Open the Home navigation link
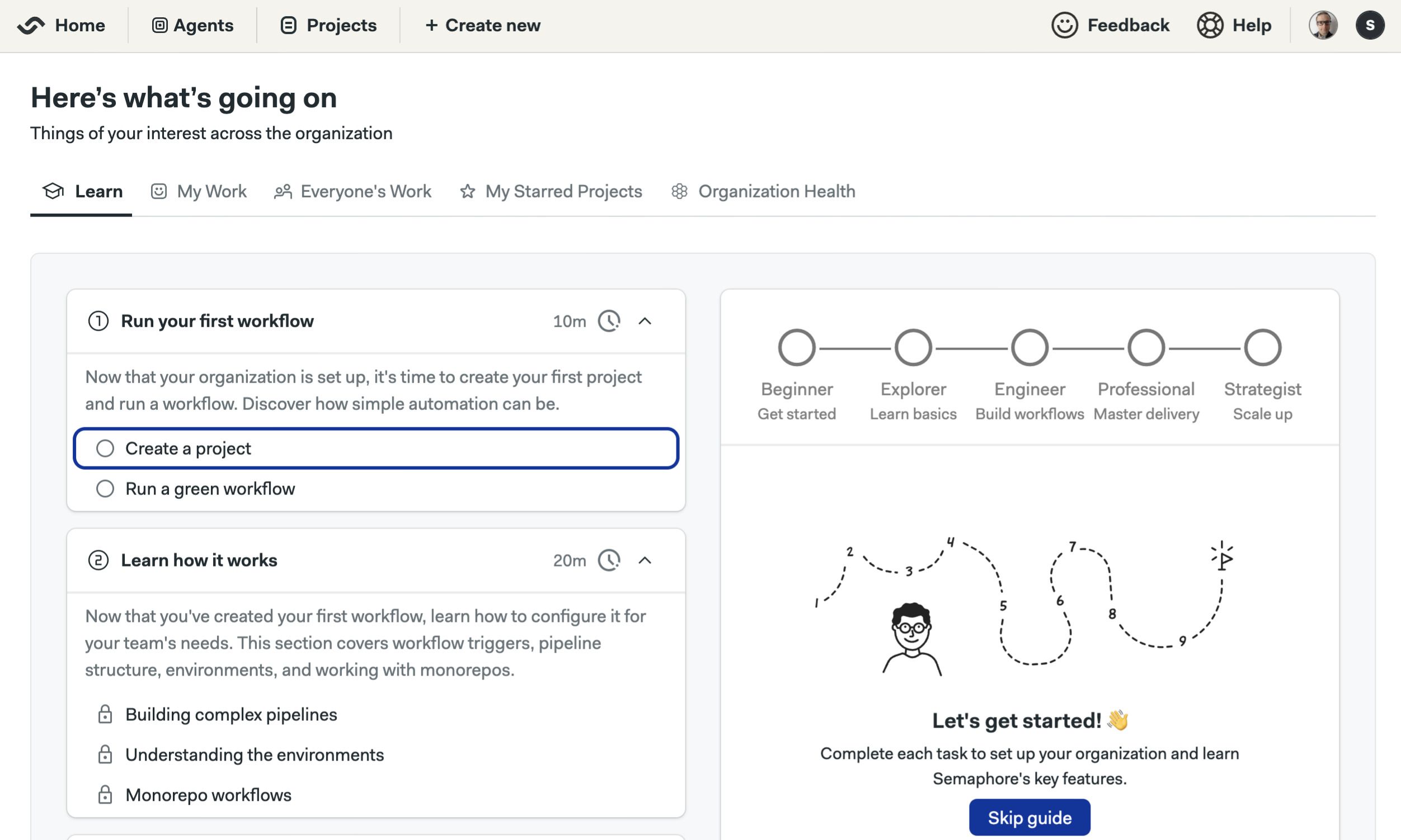 pyautogui.click(x=80, y=26)
